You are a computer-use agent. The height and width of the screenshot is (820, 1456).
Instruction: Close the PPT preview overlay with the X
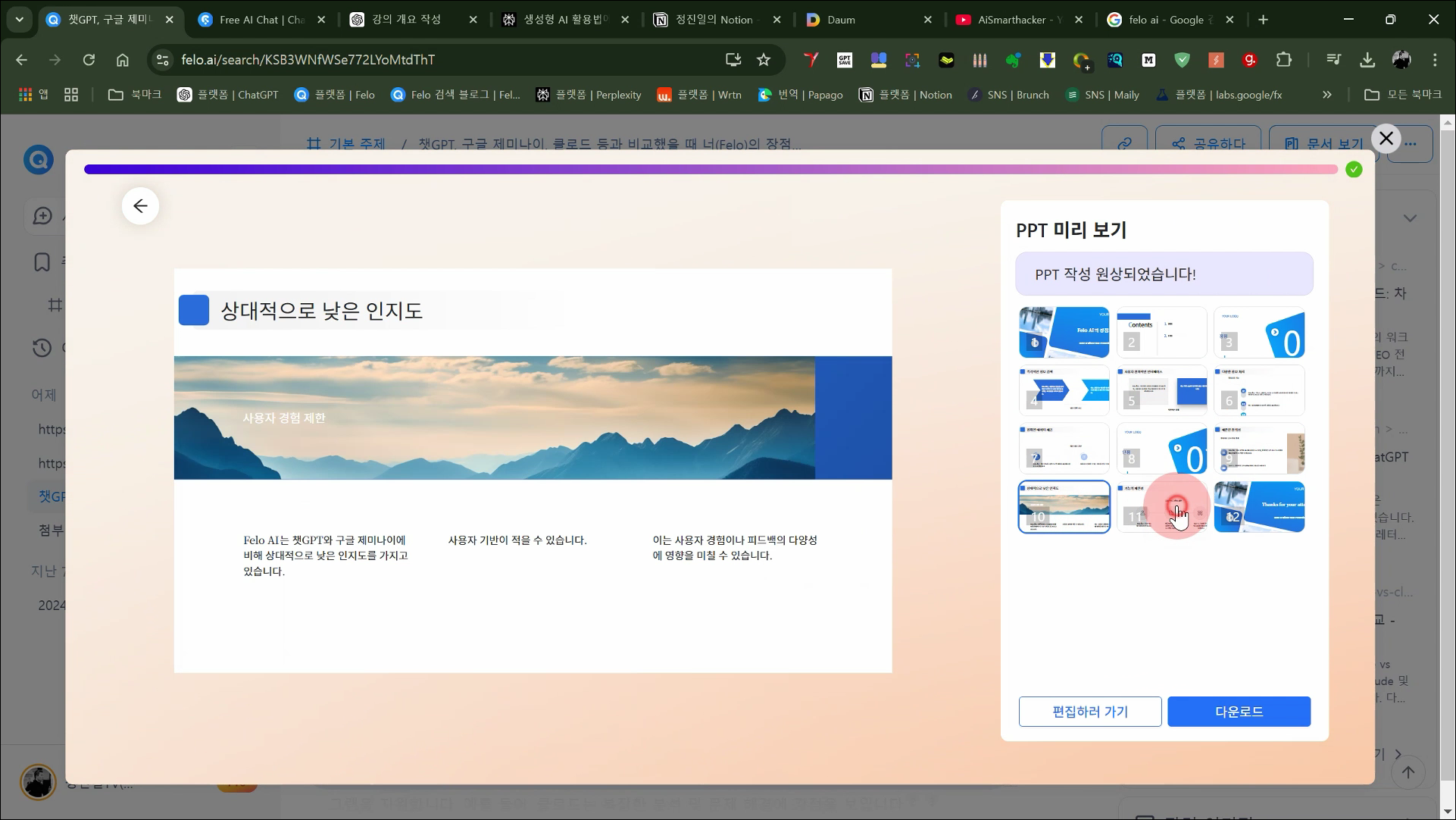1386,139
